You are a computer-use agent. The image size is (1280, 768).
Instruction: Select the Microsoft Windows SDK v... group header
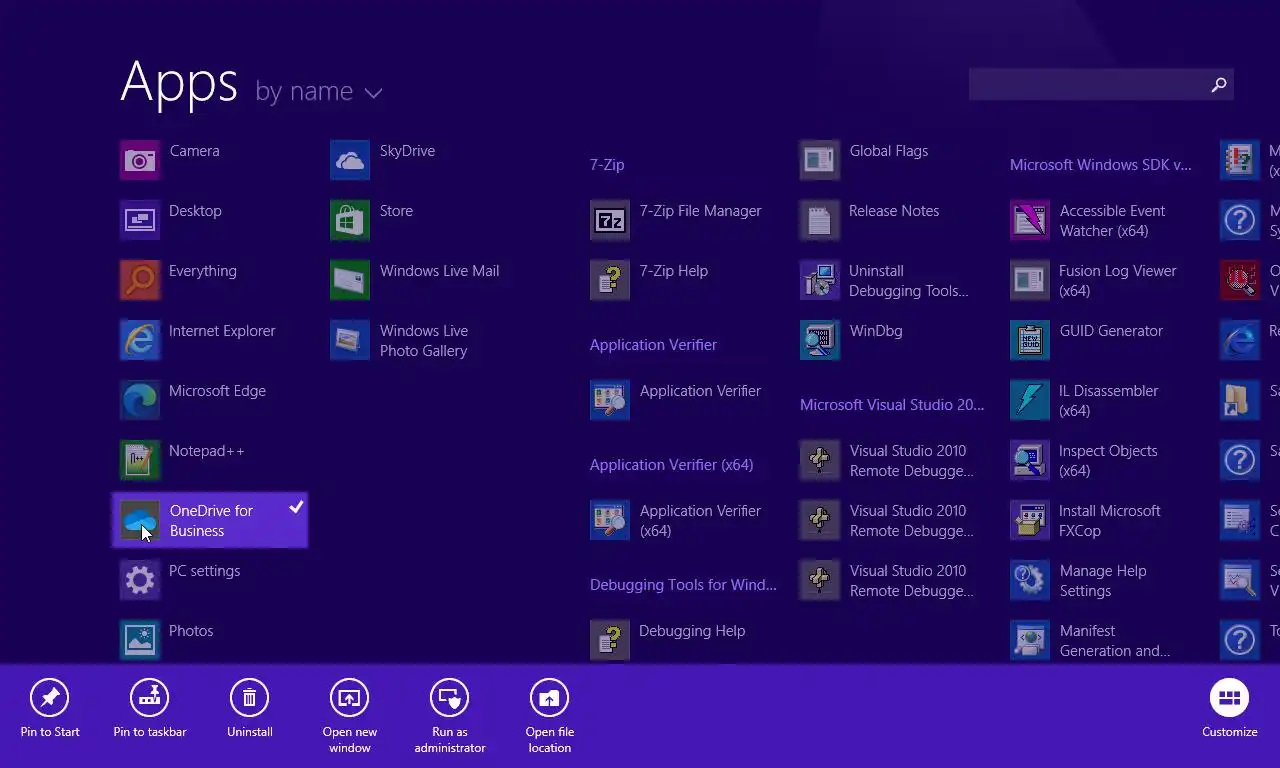click(x=1101, y=165)
